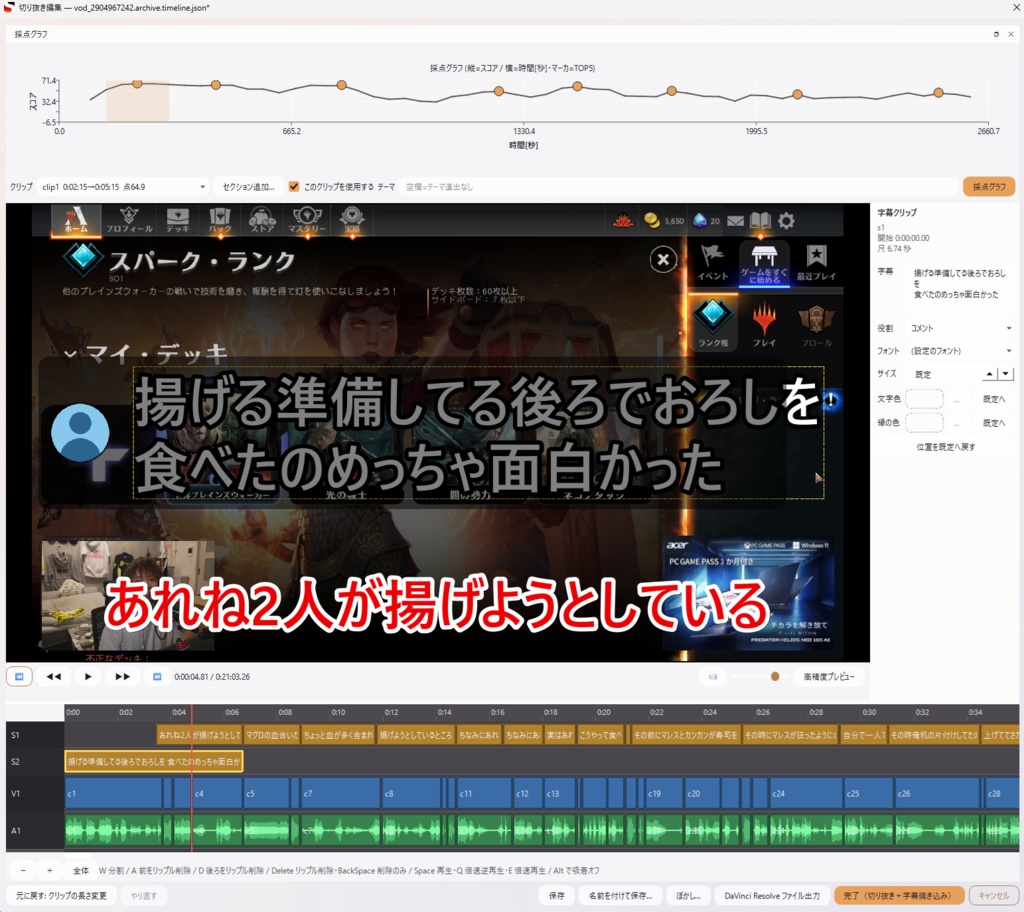Click the webcam overlay thumbnail in preview
The height and width of the screenshot is (912, 1024).
[x=128, y=594]
